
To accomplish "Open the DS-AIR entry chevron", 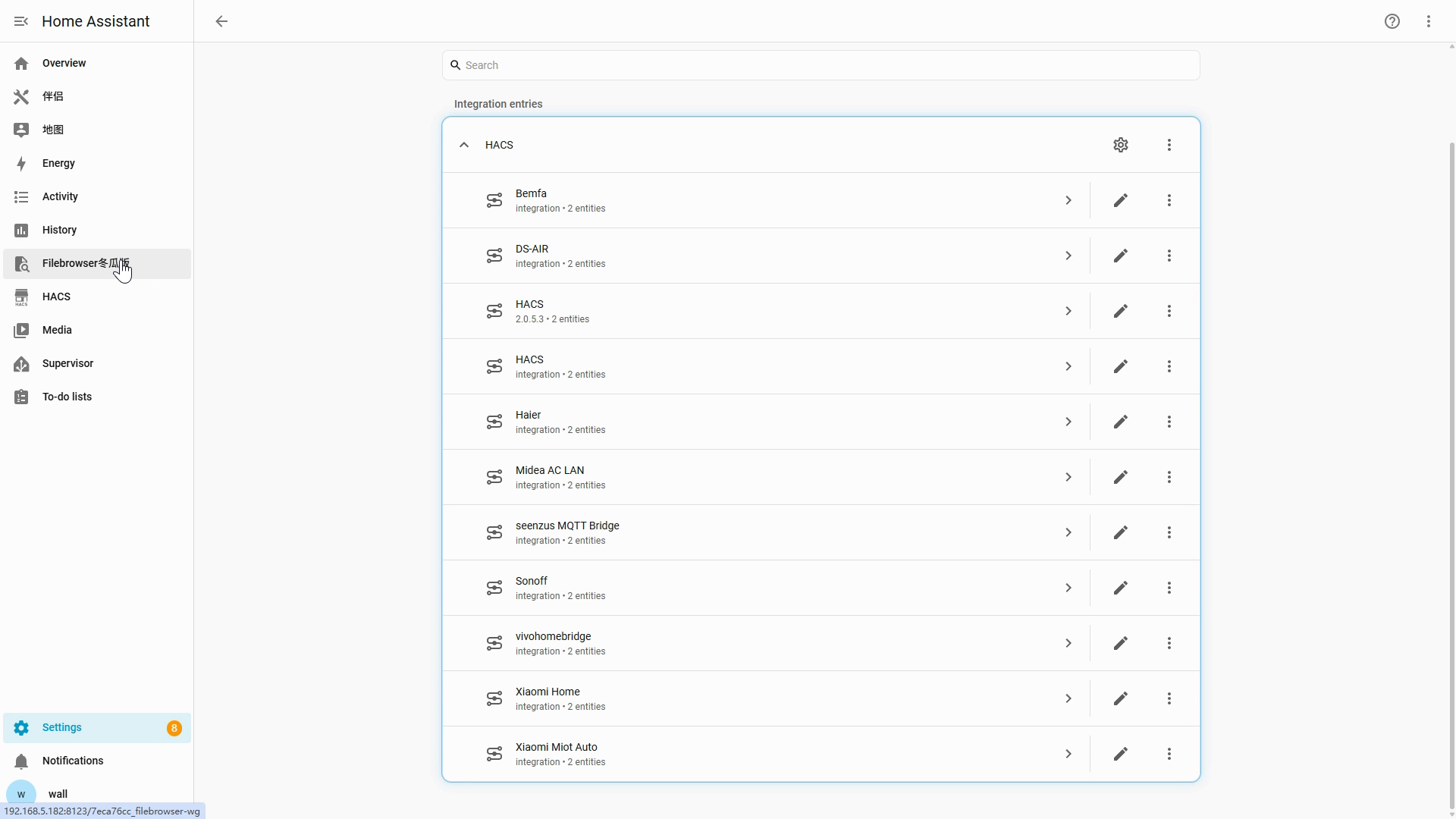I will click(1068, 256).
